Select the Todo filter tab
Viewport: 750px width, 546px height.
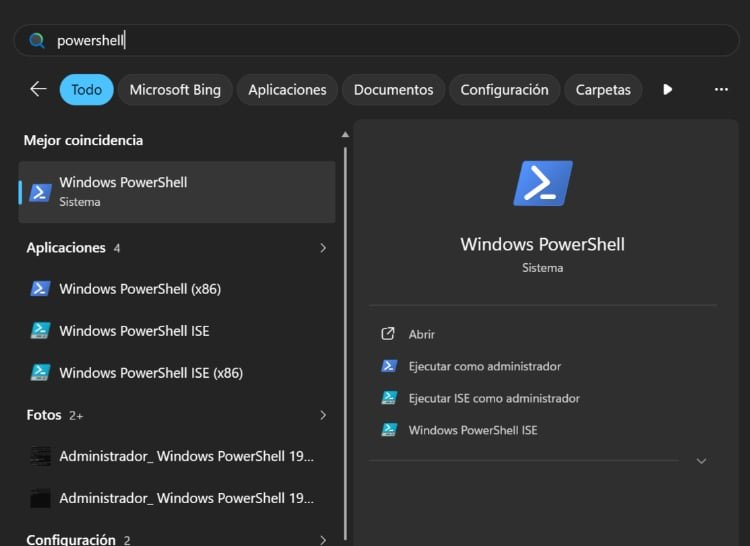click(87, 89)
